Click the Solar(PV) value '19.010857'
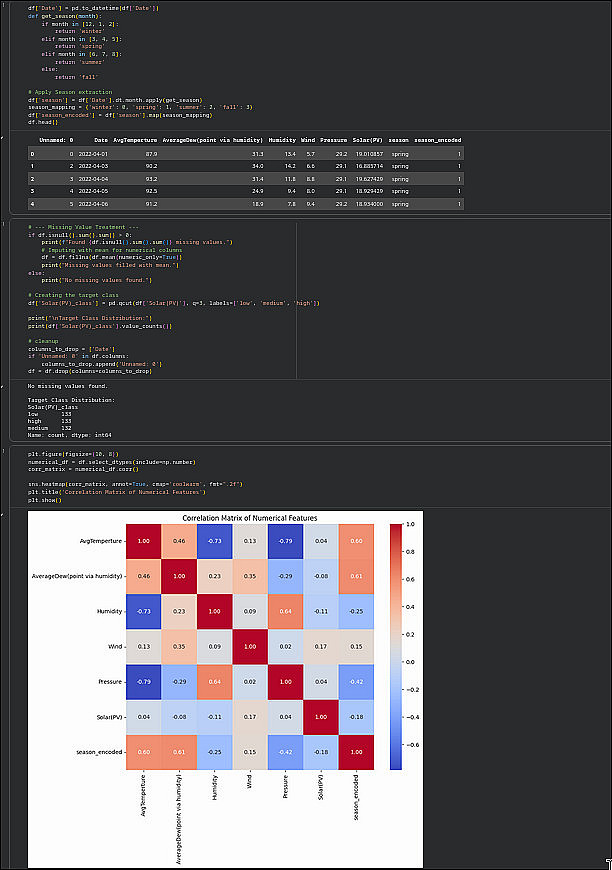Image resolution: width=612 pixels, height=870 pixels. pyautogui.click(x=369, y=154)
